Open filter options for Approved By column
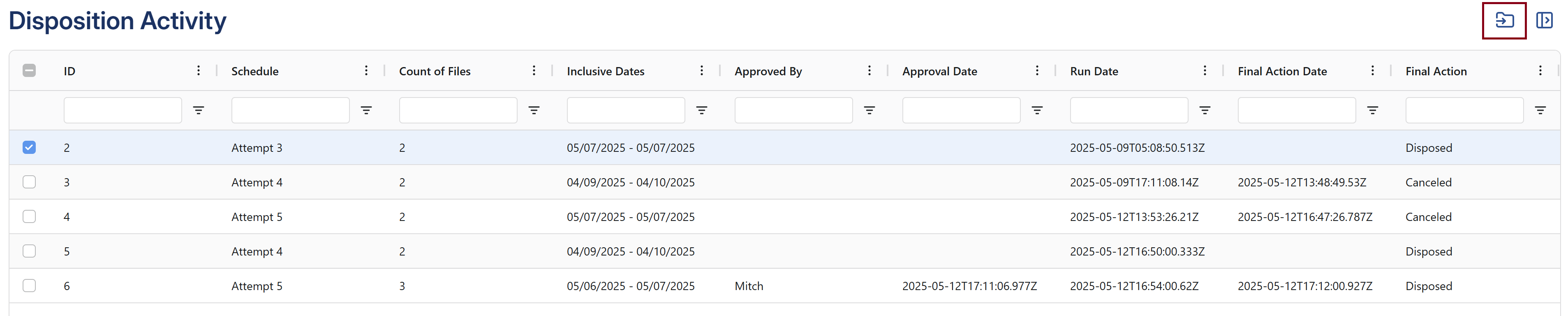The height and width of the screenshot is (316, 1568). point(869,110)
